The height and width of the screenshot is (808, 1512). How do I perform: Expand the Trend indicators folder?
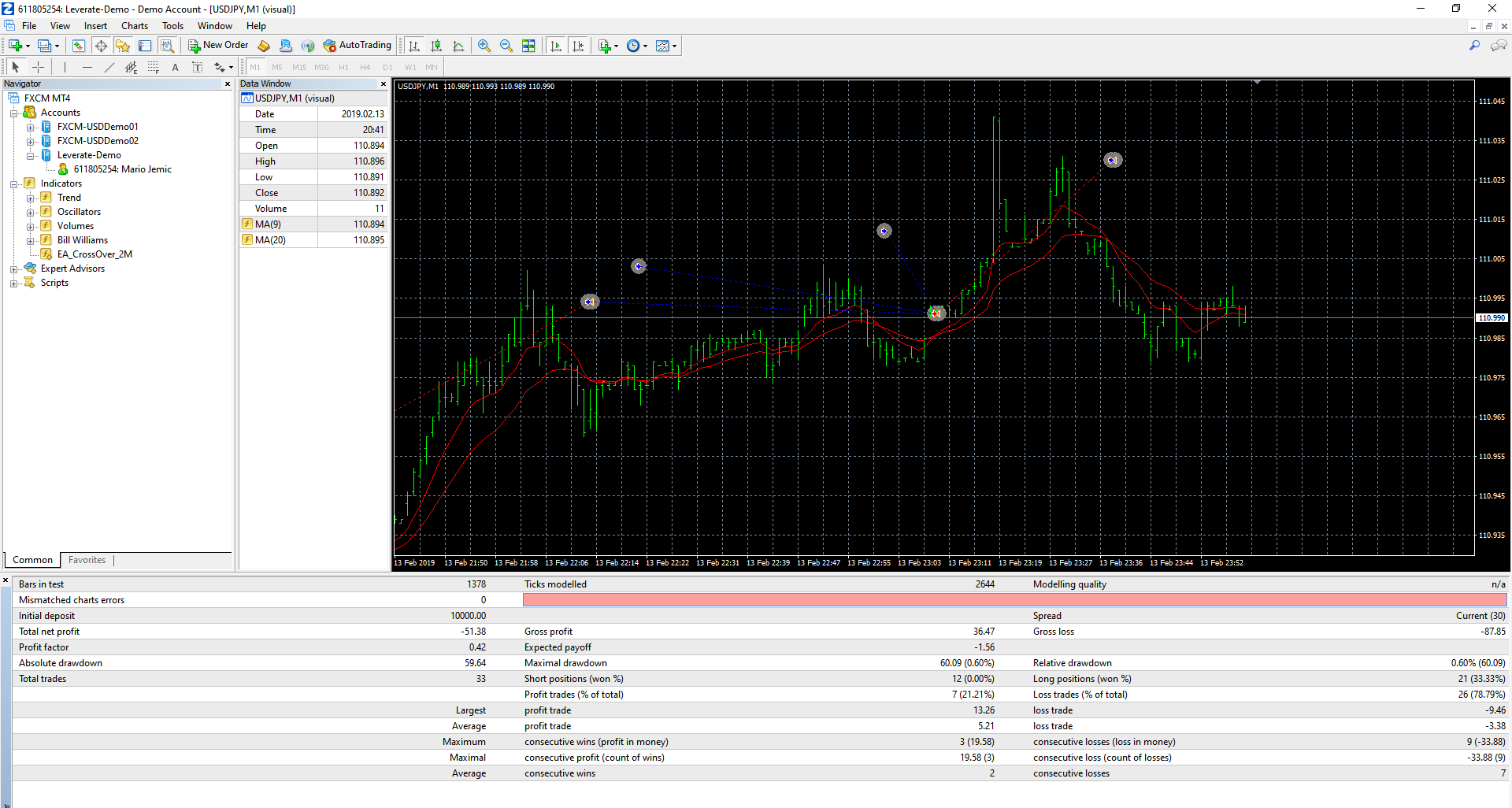30,198
